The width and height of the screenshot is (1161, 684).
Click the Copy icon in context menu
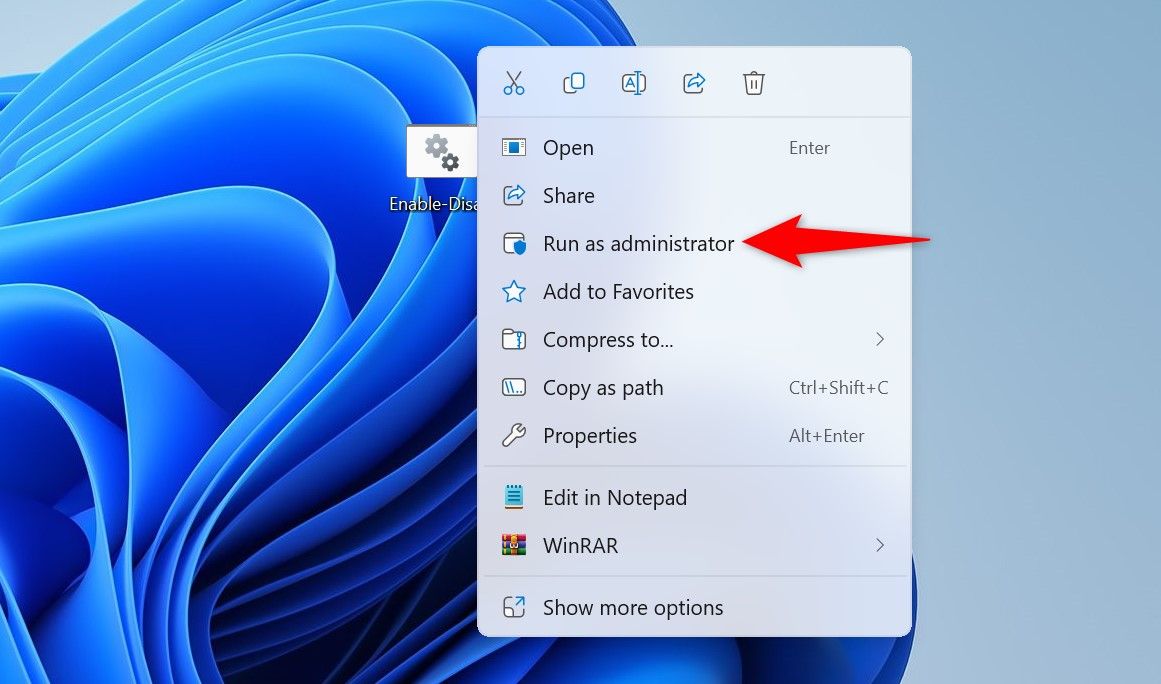click(x=574, y=83)
